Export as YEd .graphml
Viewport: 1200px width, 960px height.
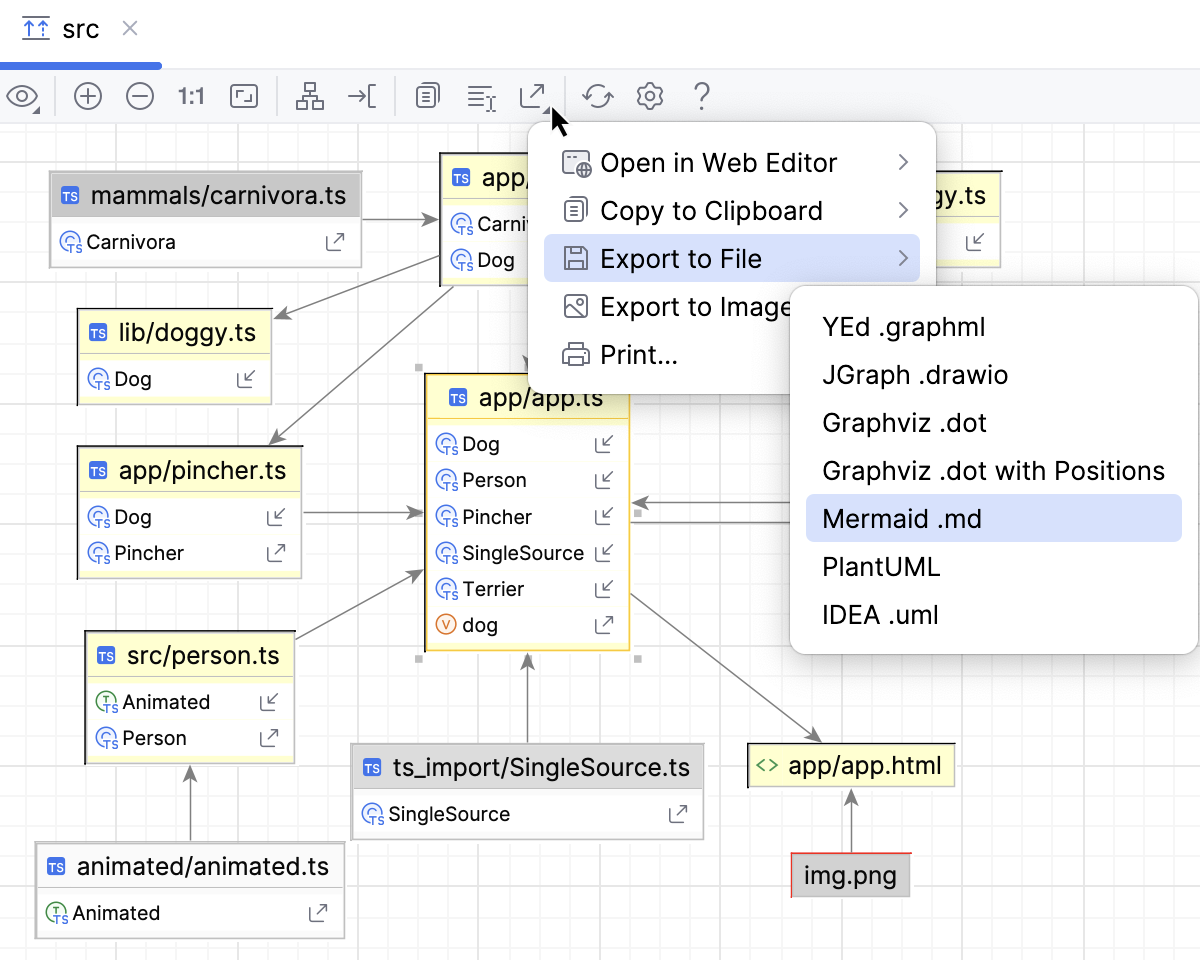click(x=994, y=327)
